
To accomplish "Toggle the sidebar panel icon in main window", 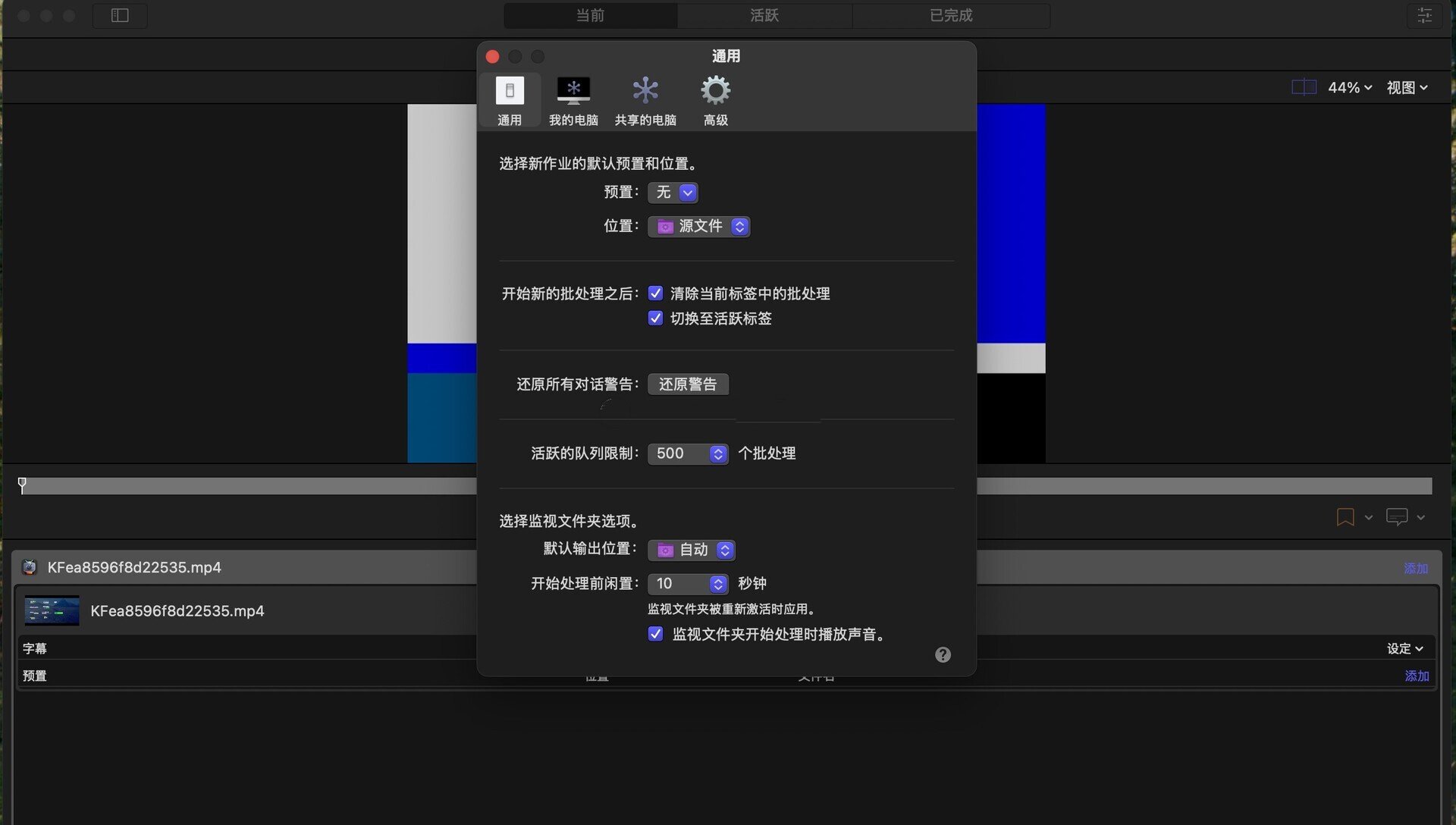I will (x=120, y=15).
